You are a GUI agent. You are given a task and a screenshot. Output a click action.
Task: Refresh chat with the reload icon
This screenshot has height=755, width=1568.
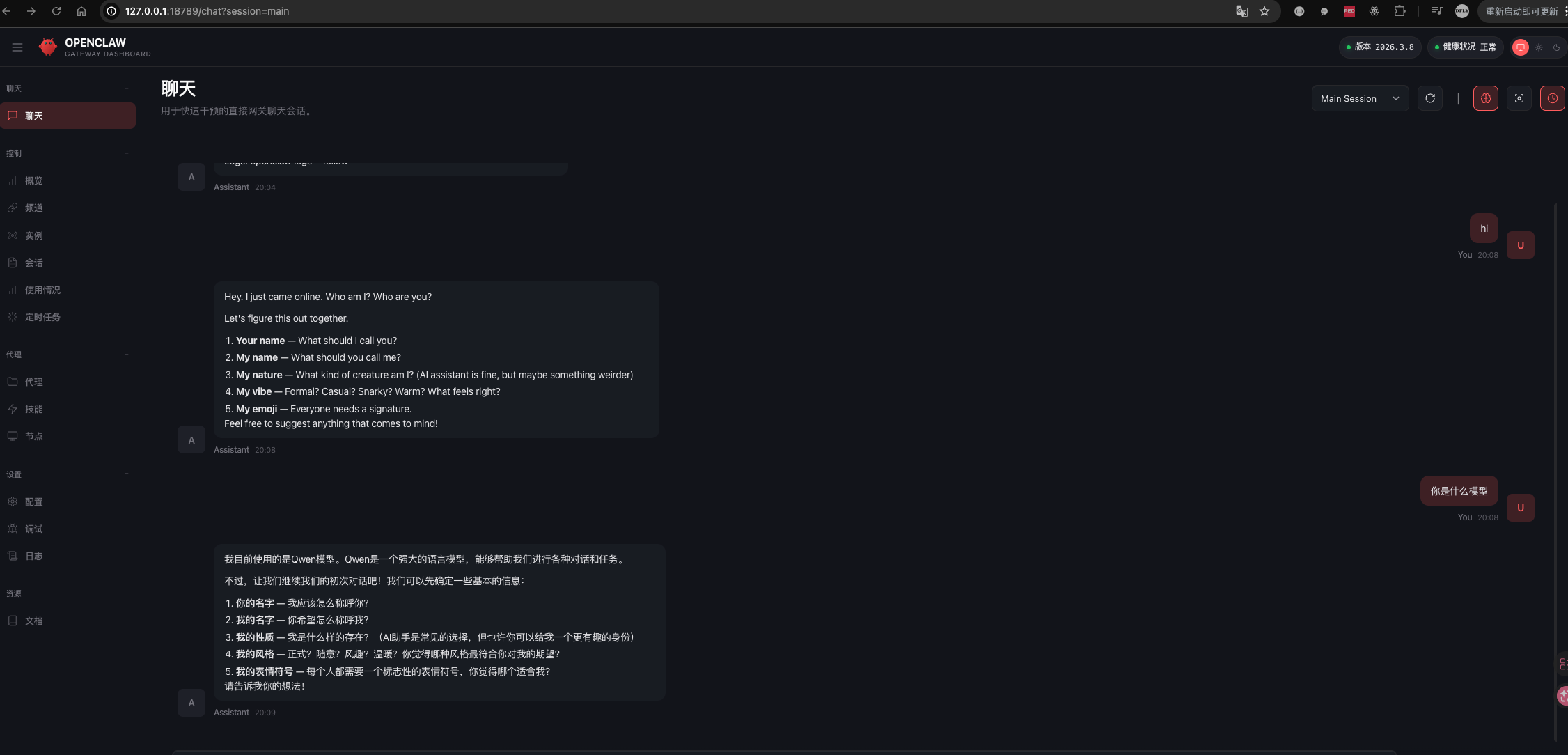[1429, 98]
